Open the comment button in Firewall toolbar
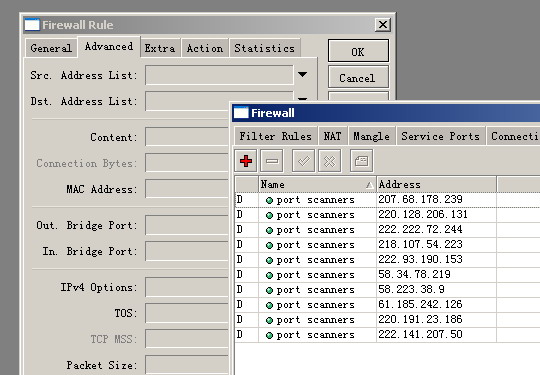The height and width of the screenshot is (375, 540). coord(361,160)
